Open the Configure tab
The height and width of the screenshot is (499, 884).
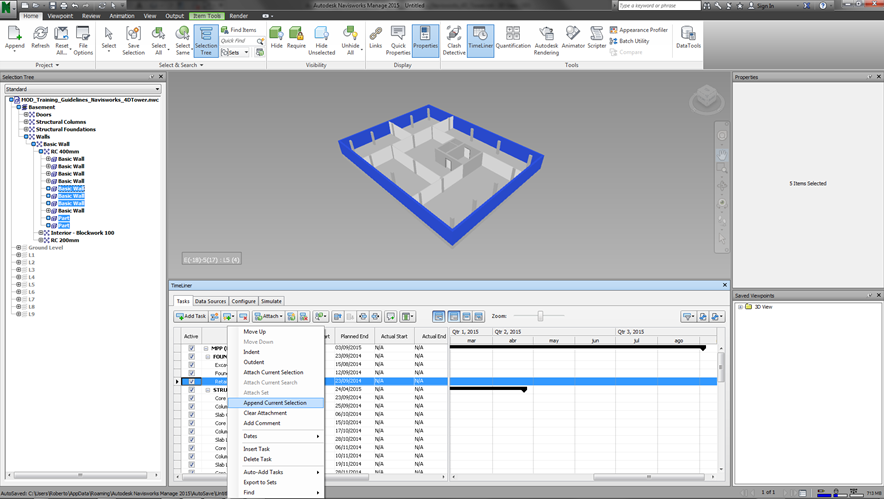(x=244, y=301)
